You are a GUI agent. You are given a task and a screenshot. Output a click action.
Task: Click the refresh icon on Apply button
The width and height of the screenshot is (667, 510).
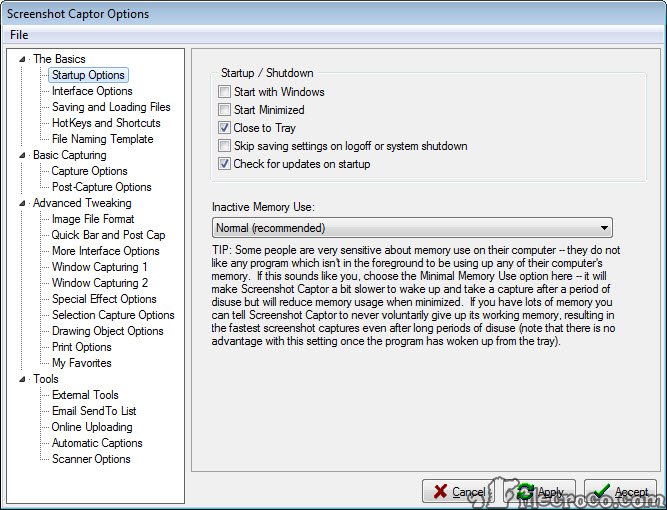524,492
